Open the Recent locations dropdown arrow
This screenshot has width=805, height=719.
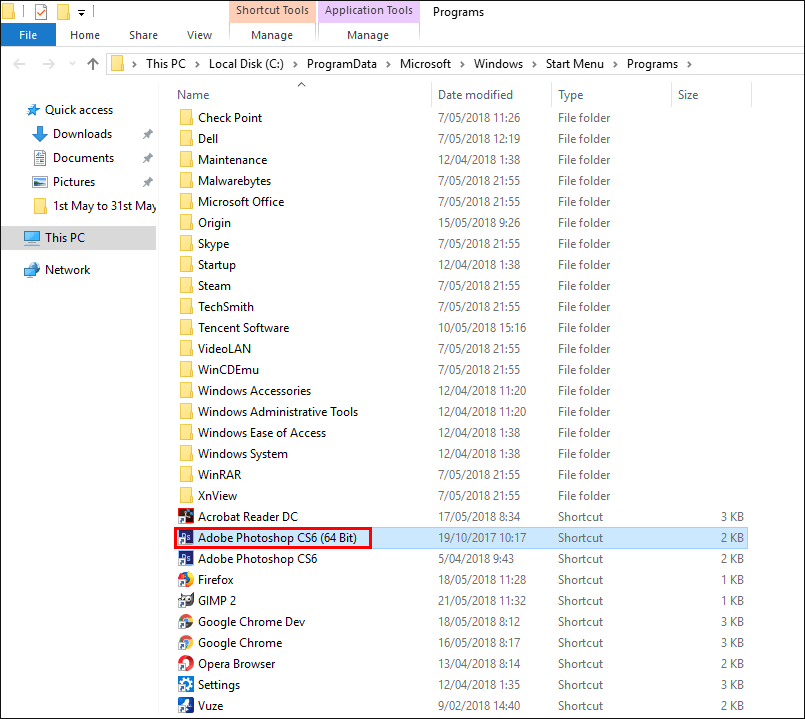point(72,64)
